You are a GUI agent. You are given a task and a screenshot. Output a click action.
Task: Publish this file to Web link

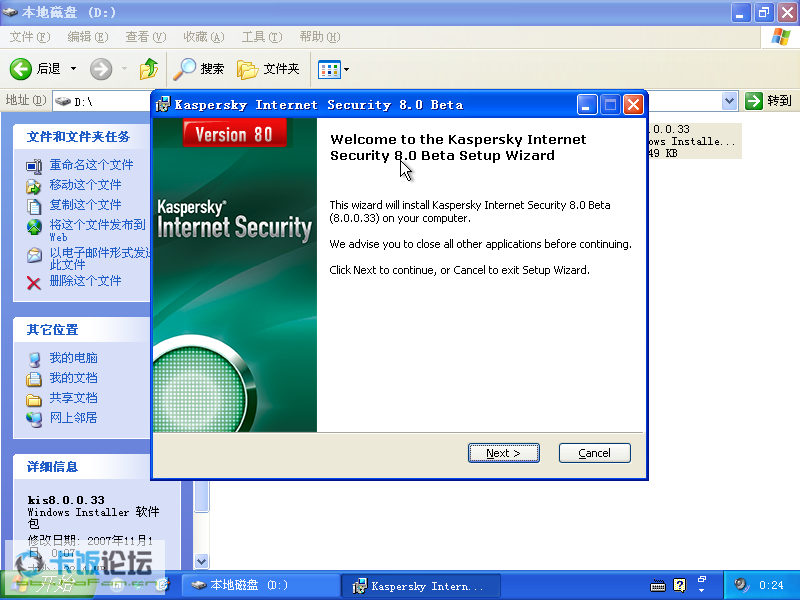pos(97,230)
